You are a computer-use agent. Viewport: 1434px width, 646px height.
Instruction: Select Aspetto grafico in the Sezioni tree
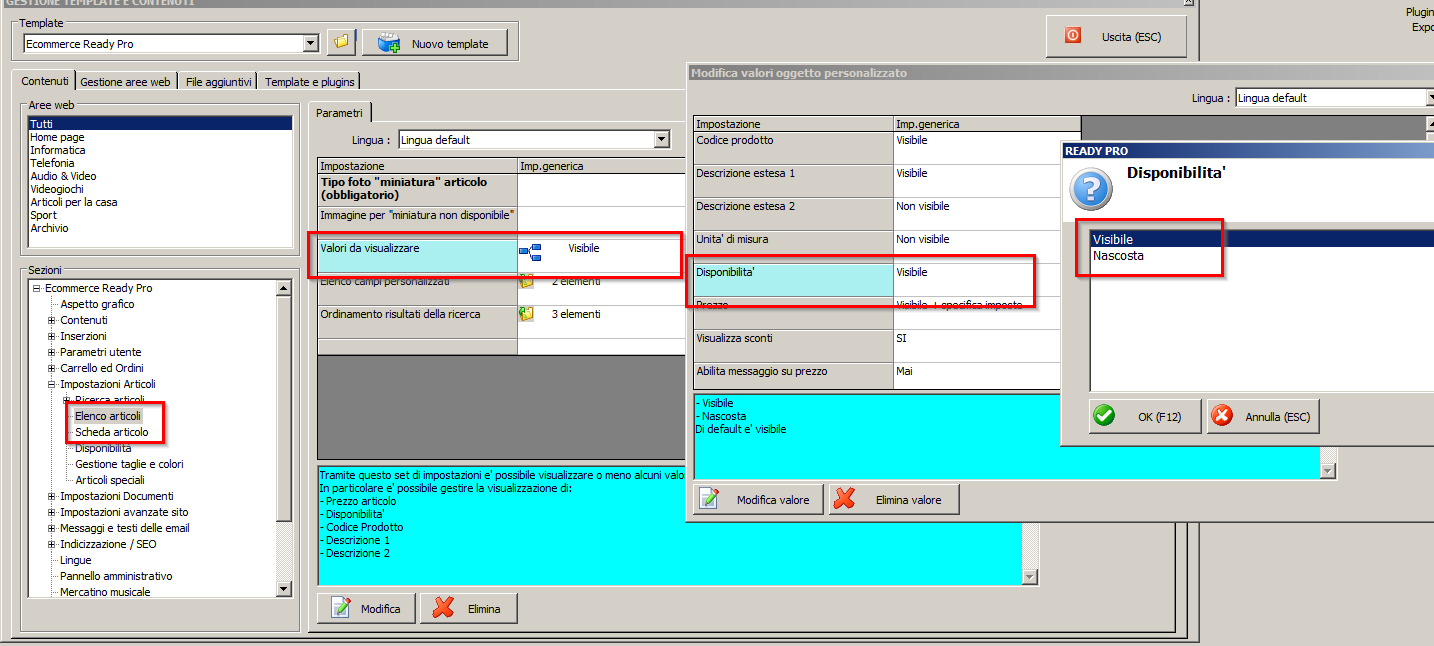tap(97, 304)
